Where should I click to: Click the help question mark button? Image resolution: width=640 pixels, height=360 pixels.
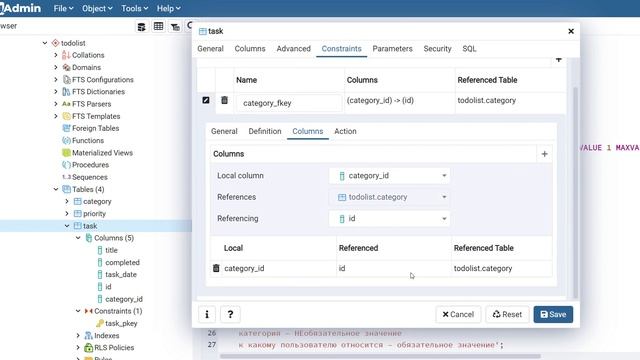[230, 314]
